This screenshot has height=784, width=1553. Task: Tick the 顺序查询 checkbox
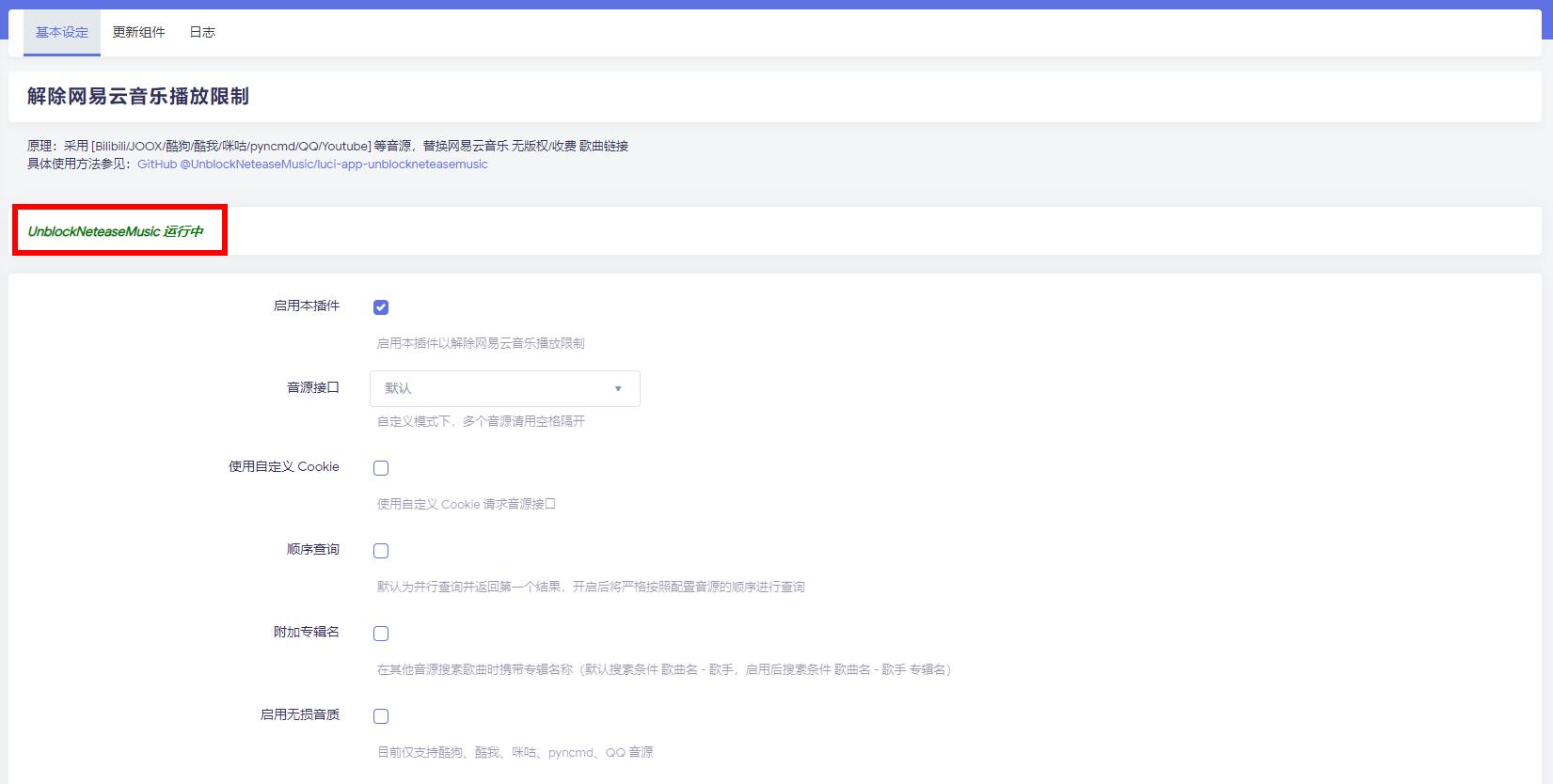coord(381,551)
